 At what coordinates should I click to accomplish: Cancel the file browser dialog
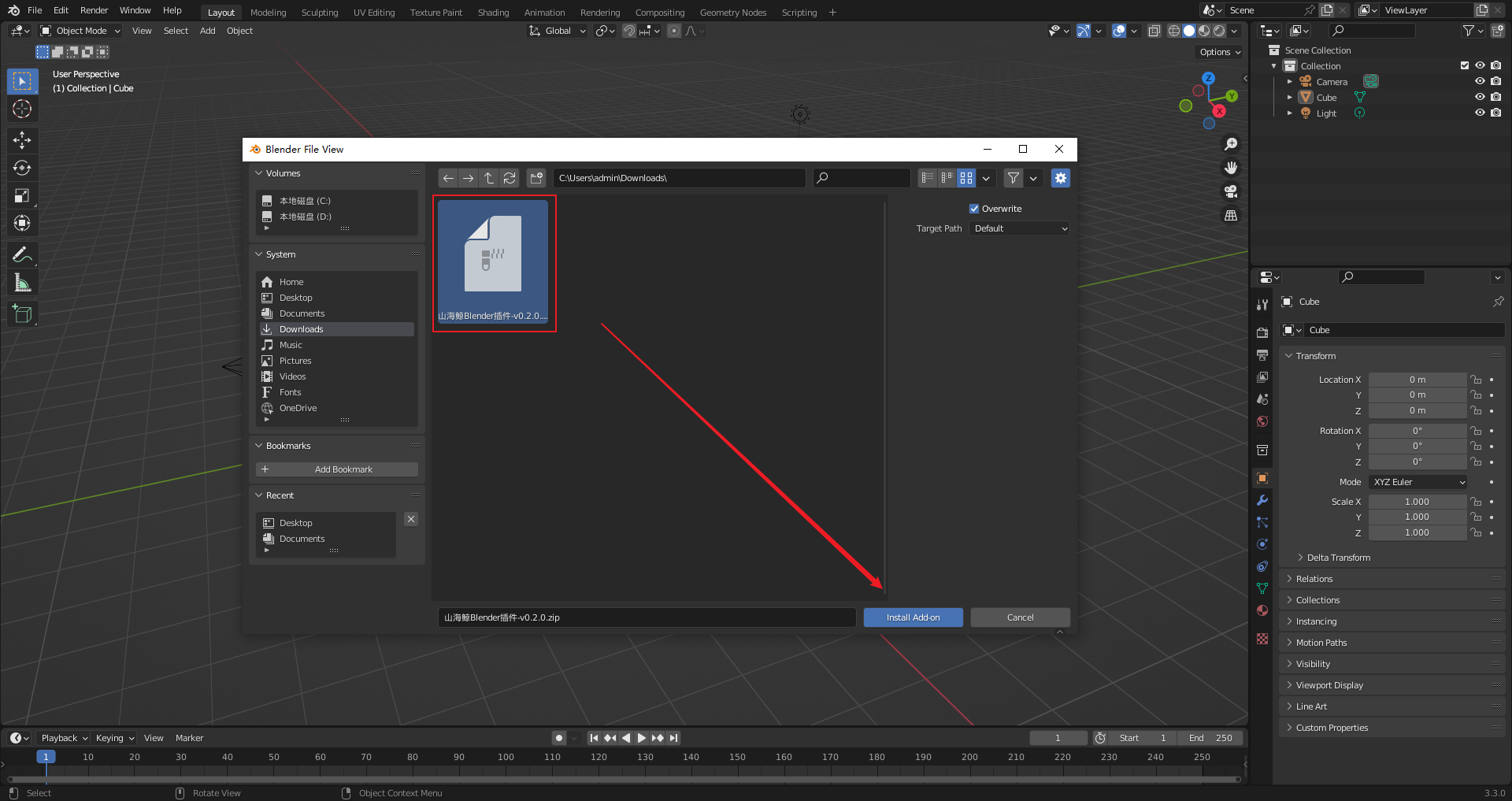(1020, 617)
